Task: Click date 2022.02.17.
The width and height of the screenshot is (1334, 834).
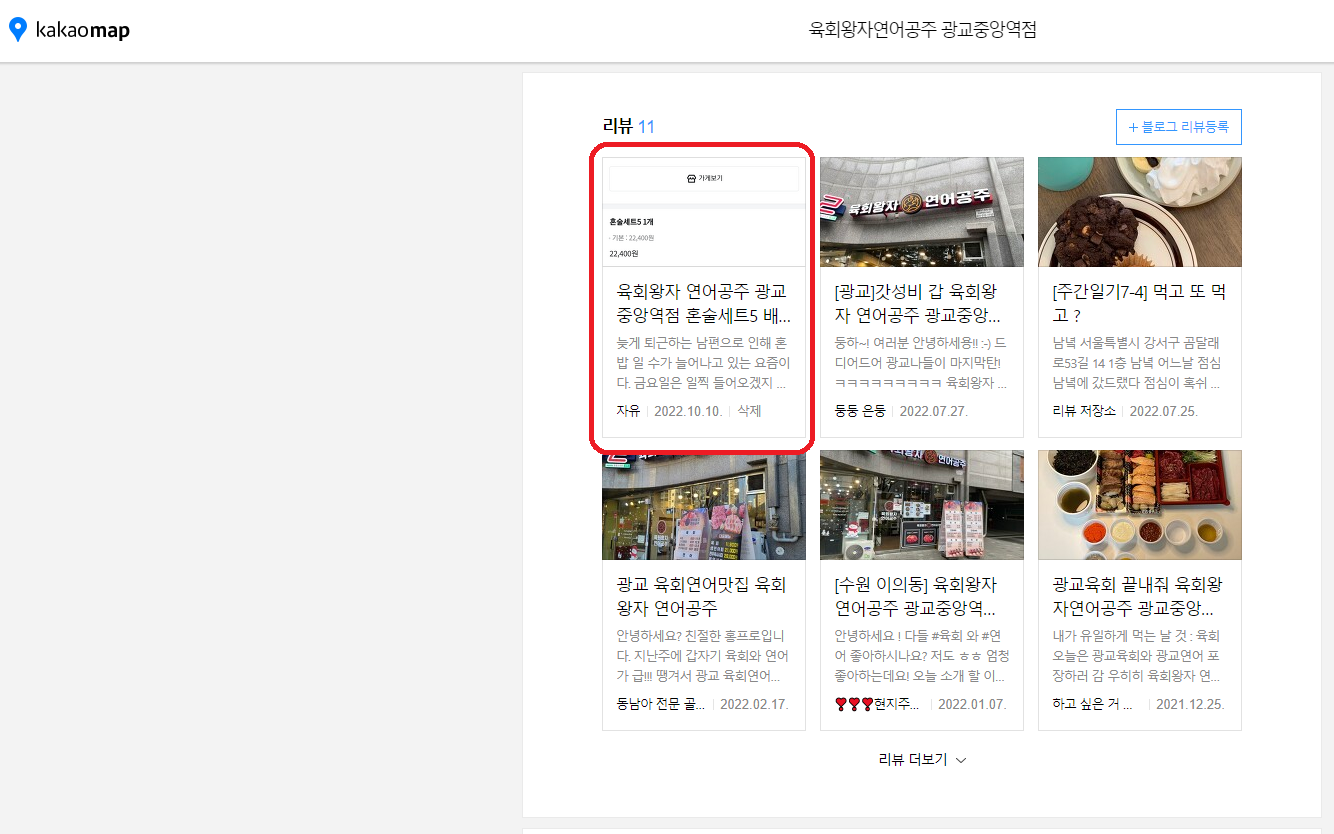Action: [754, 704]
